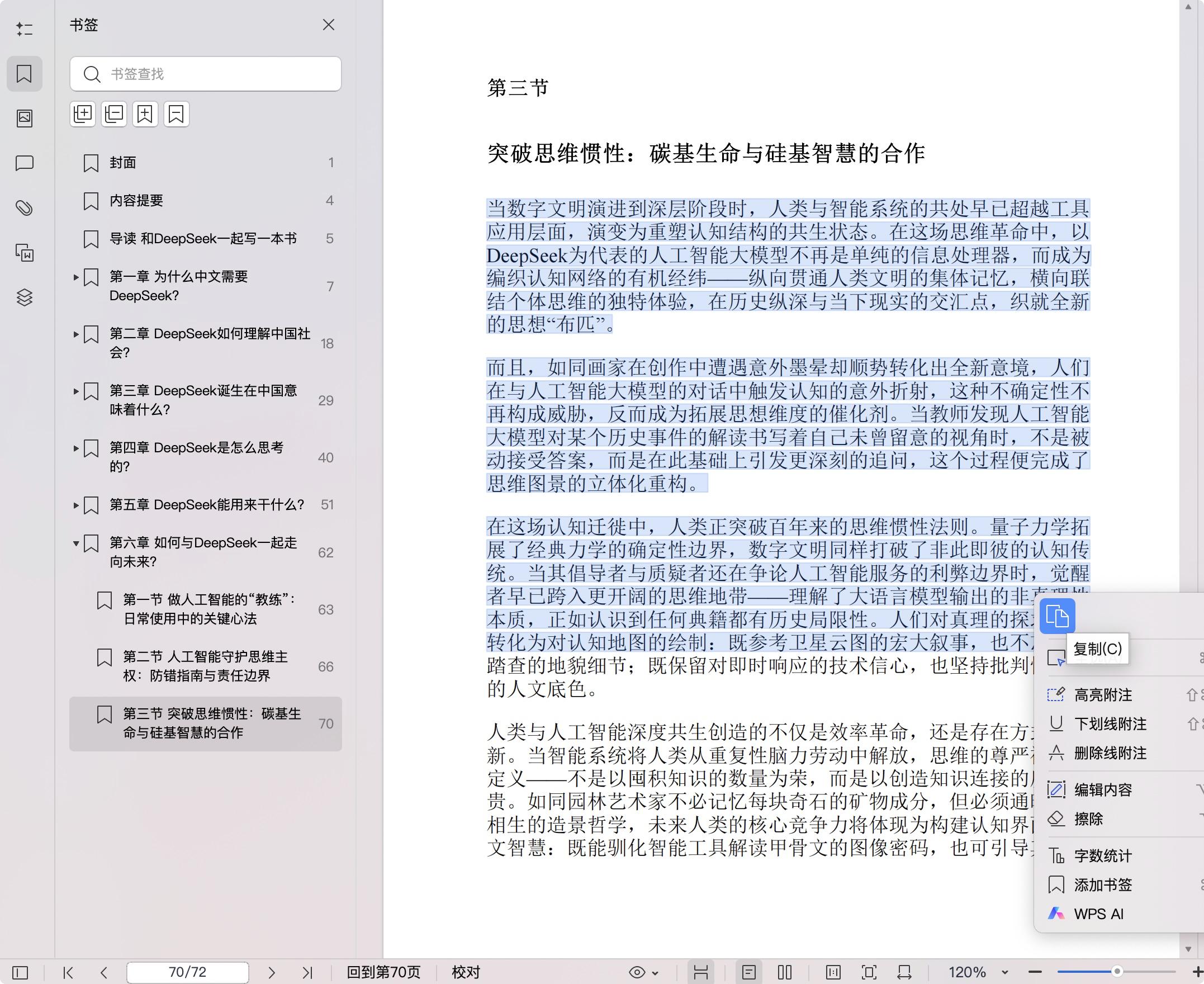The height and width of the screenshot is (984, 1204).
Task: Click the remove bookmark icon in panel toolbar
Action: coord(176,115)
